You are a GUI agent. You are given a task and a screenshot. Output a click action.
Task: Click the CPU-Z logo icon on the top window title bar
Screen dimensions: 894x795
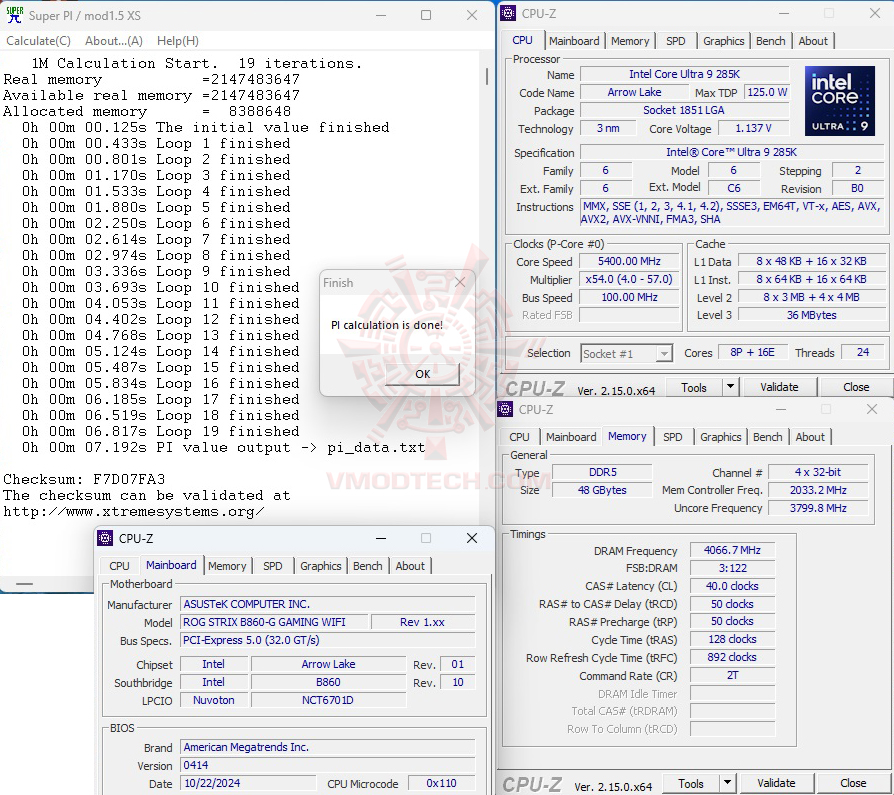506,13
